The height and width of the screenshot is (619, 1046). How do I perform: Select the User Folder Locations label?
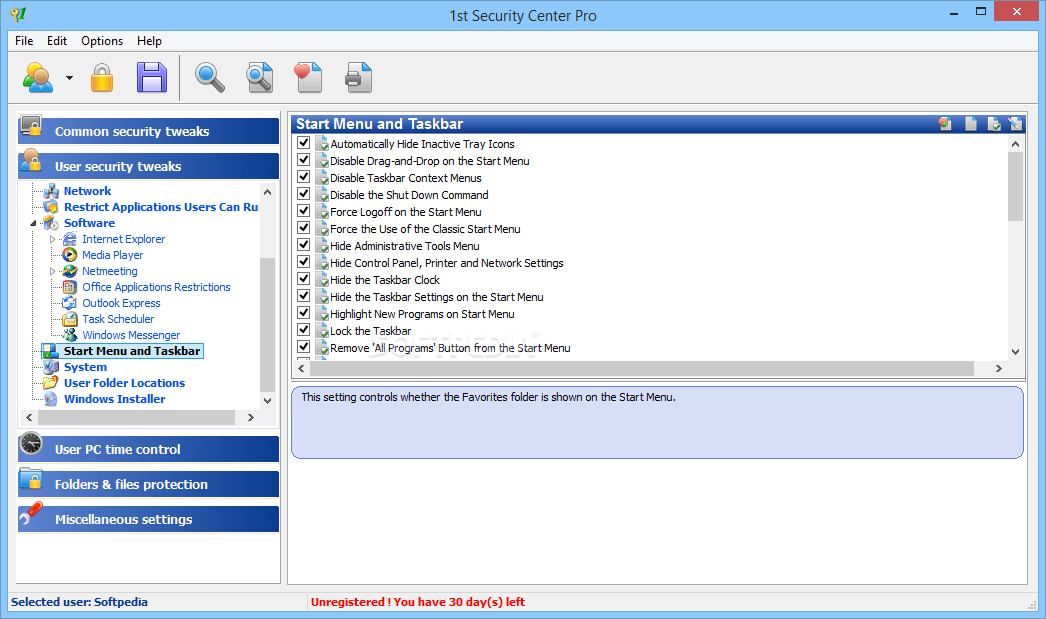[x=125, y=383]
